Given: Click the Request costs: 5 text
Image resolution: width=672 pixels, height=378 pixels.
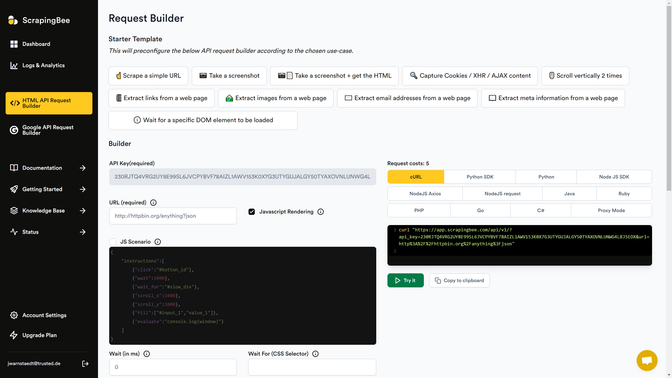Looking at the screenshot, I should (408, 163).
